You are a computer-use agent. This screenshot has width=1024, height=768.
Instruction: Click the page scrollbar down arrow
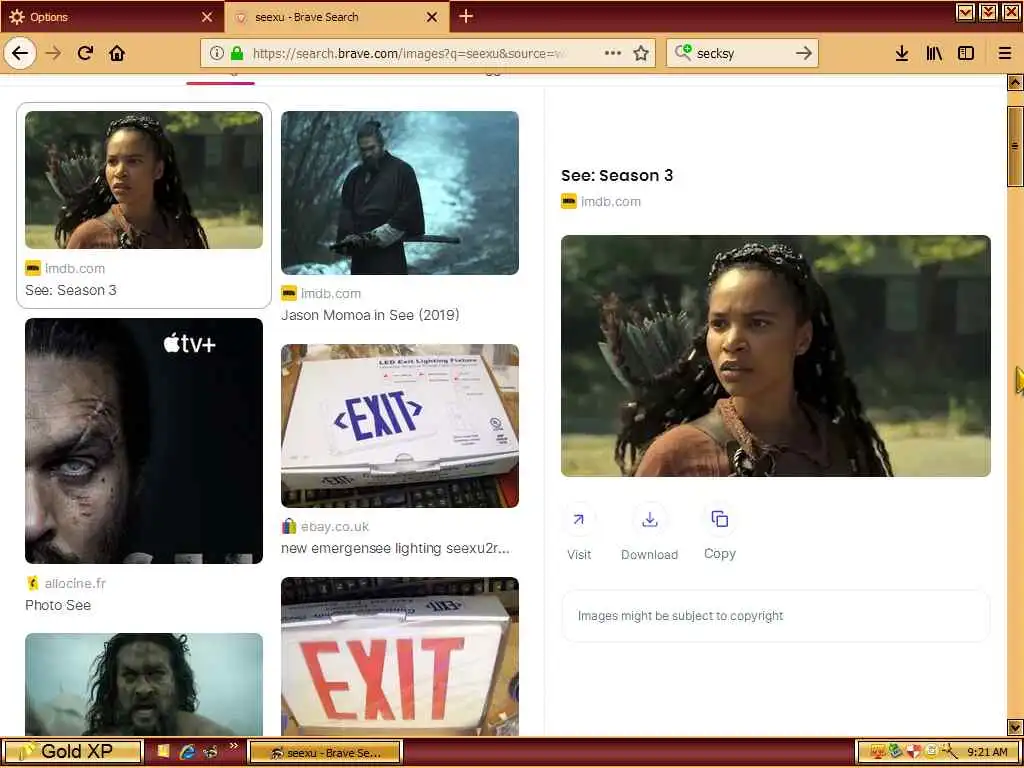click(x=1014, y=727)
